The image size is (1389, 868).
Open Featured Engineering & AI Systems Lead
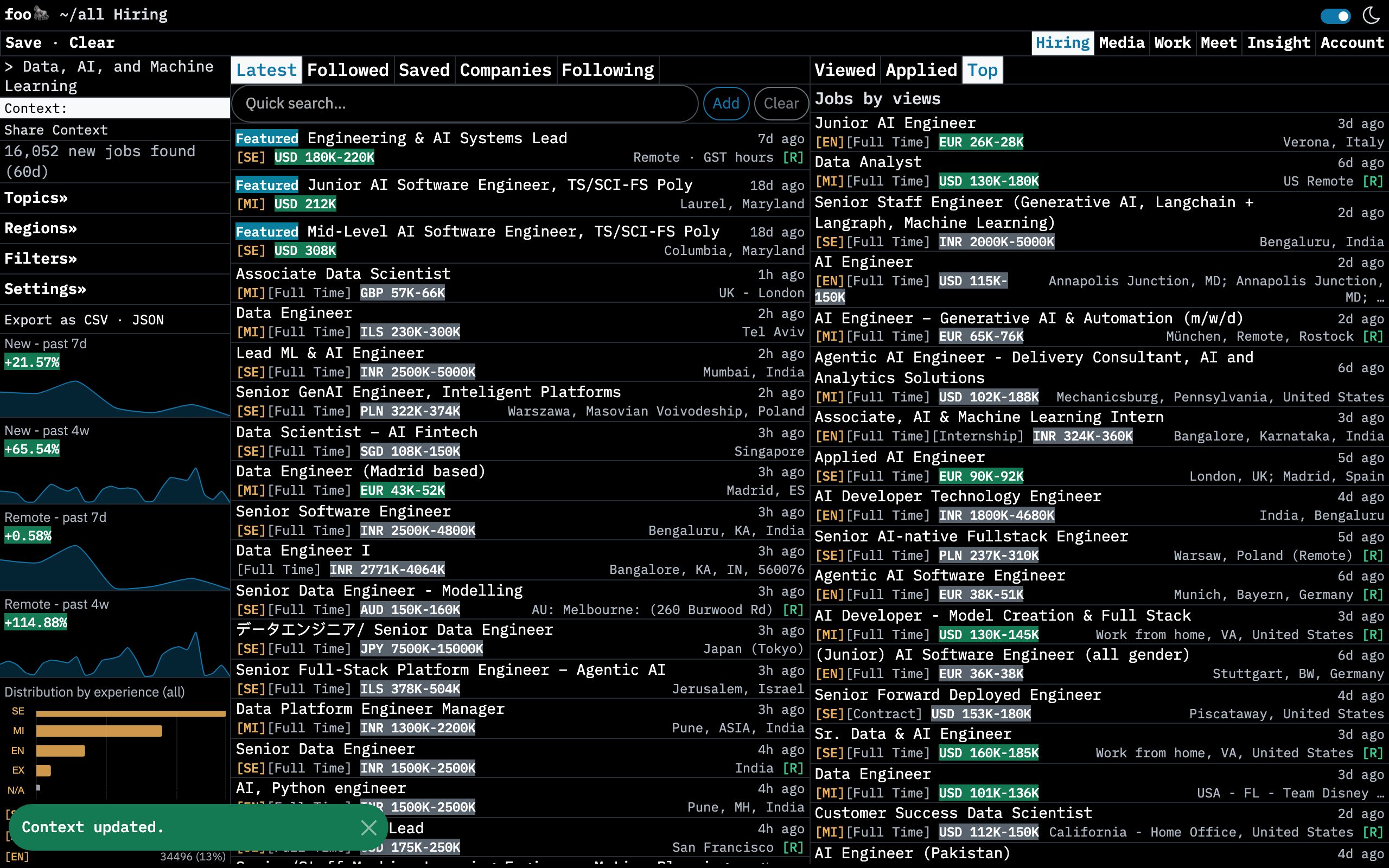pyautogui.click(x=520, y=148)
